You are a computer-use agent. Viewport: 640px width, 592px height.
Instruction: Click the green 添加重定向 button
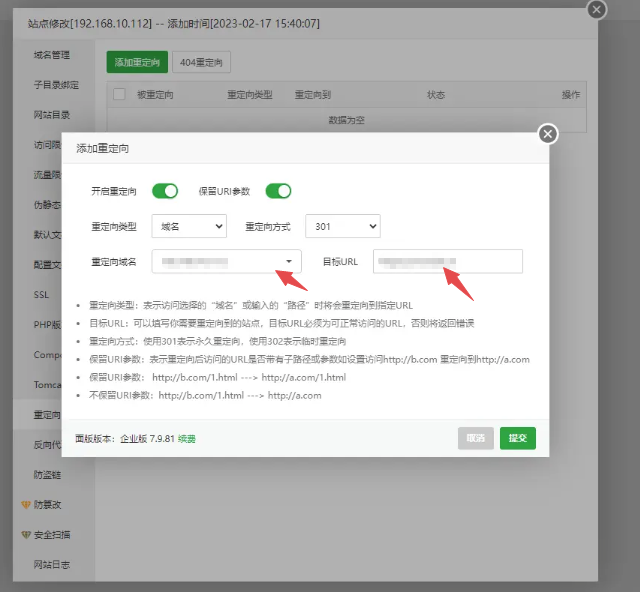pyautogui.click(x=137, y=62)
